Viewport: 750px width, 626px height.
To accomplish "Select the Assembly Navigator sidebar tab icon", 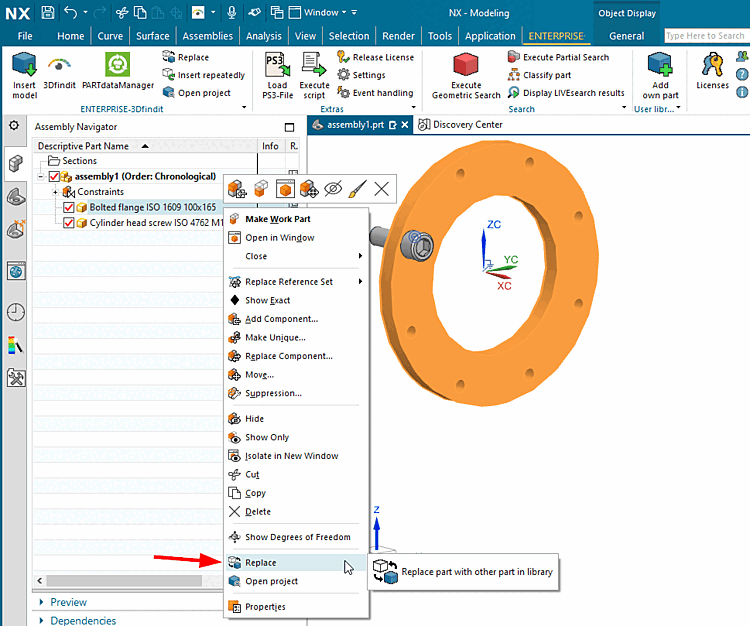I will (15, 164).
